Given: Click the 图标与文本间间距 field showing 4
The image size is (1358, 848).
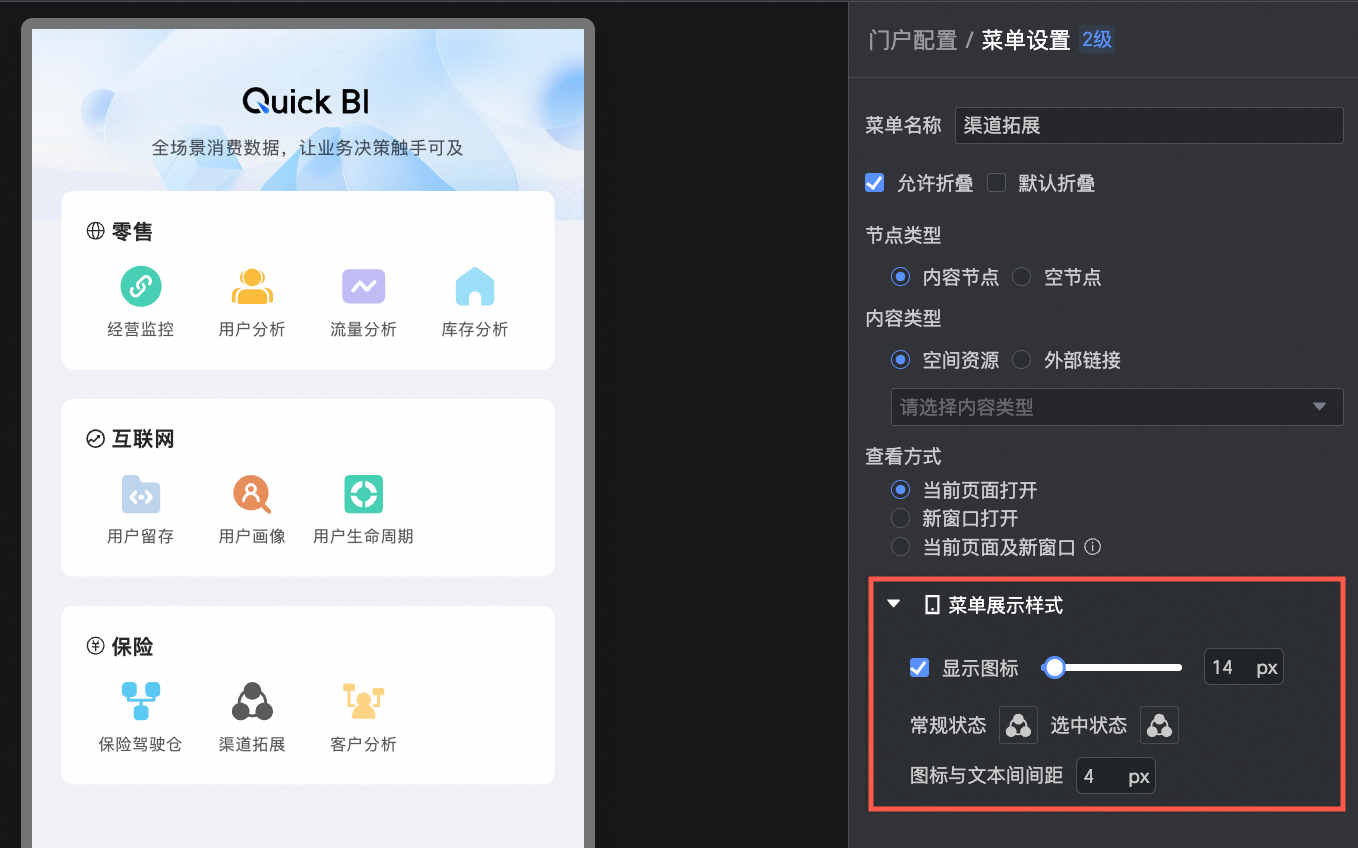Looking at the screenshot, I should 1115,776.
